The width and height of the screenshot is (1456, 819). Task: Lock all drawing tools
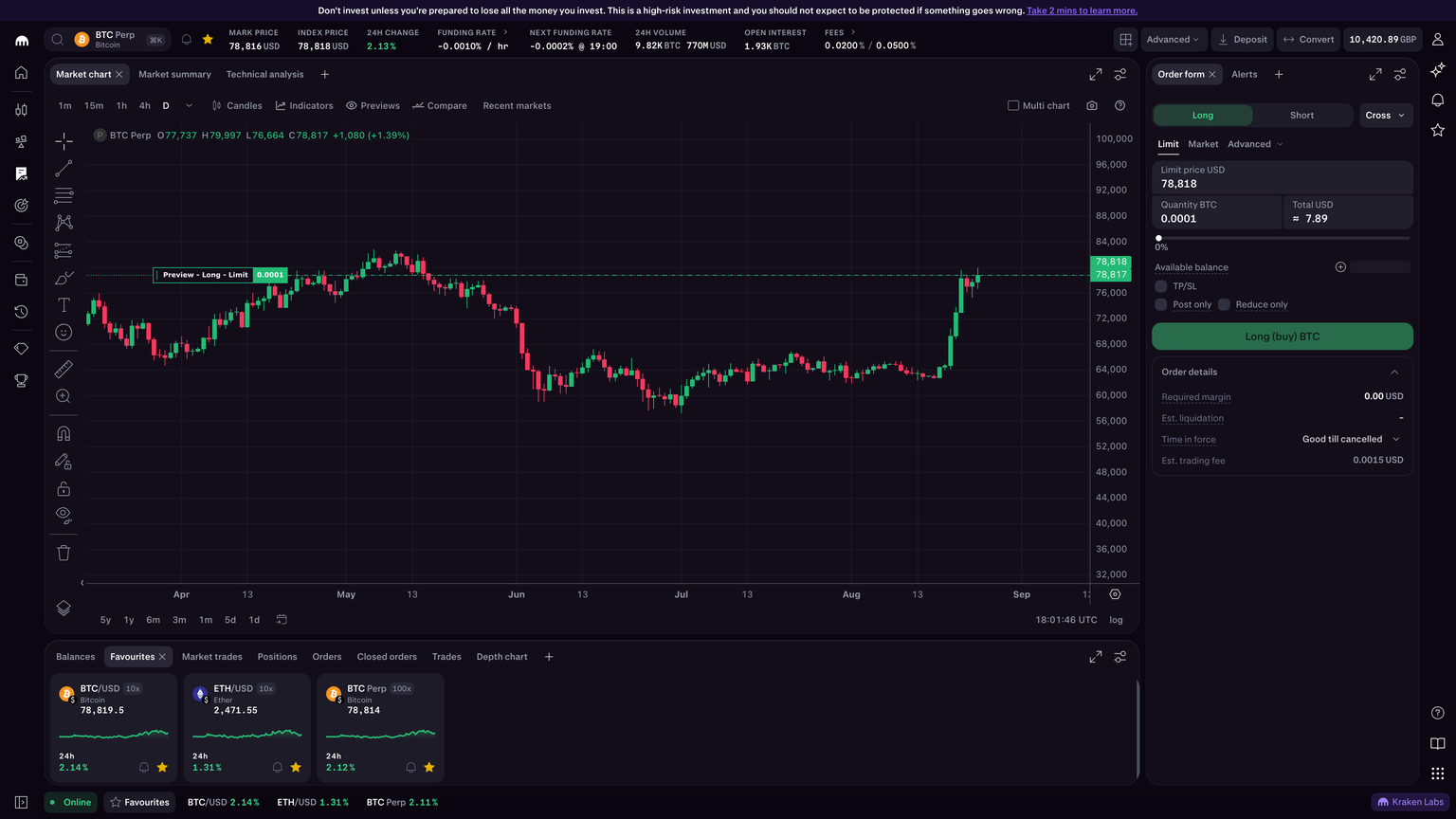[64, 488]
